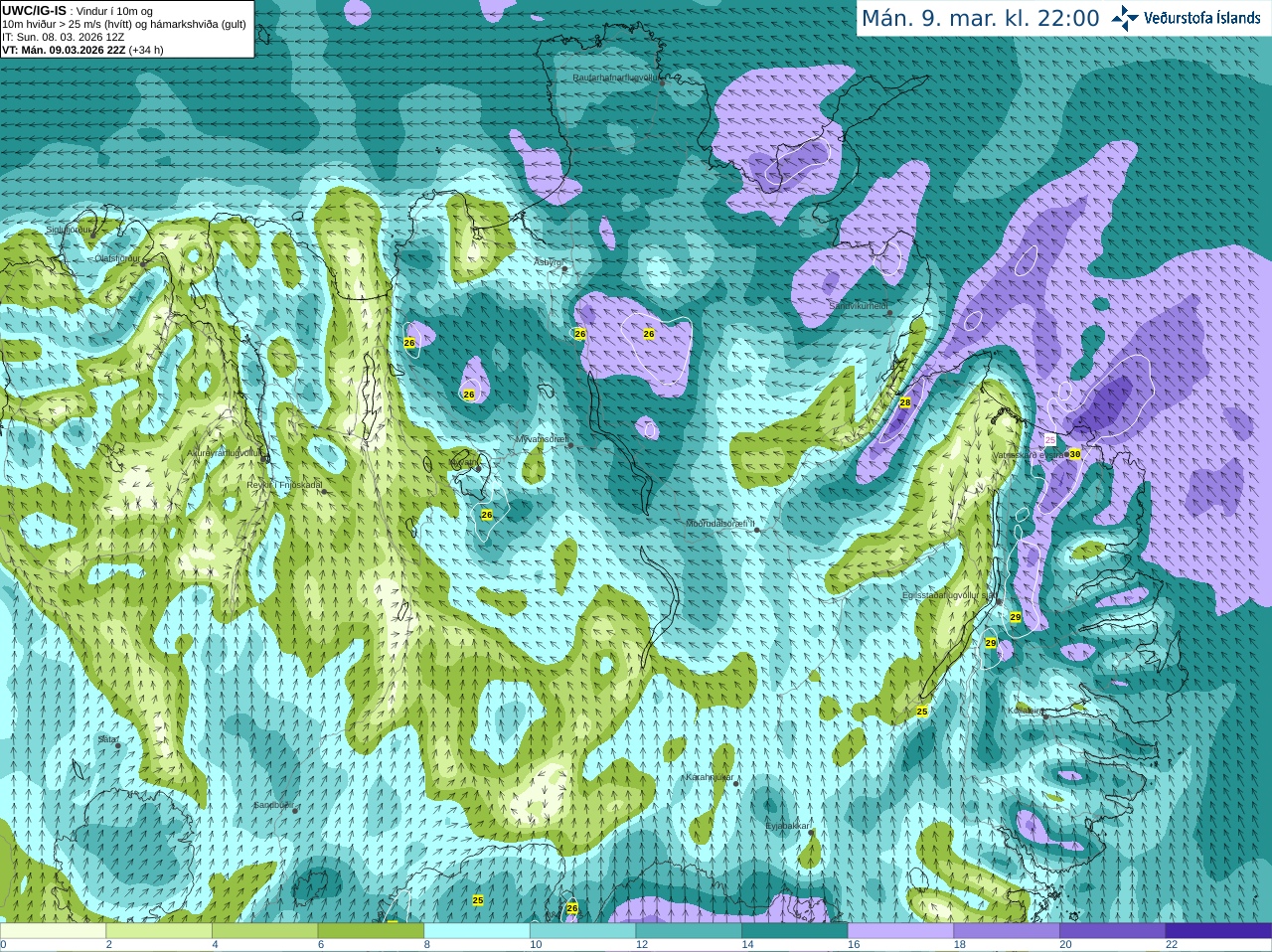This screenshot has width=1272, height=952.
Task: Click the Veðurstofa Íslands name text
Action: point(1202,18)
